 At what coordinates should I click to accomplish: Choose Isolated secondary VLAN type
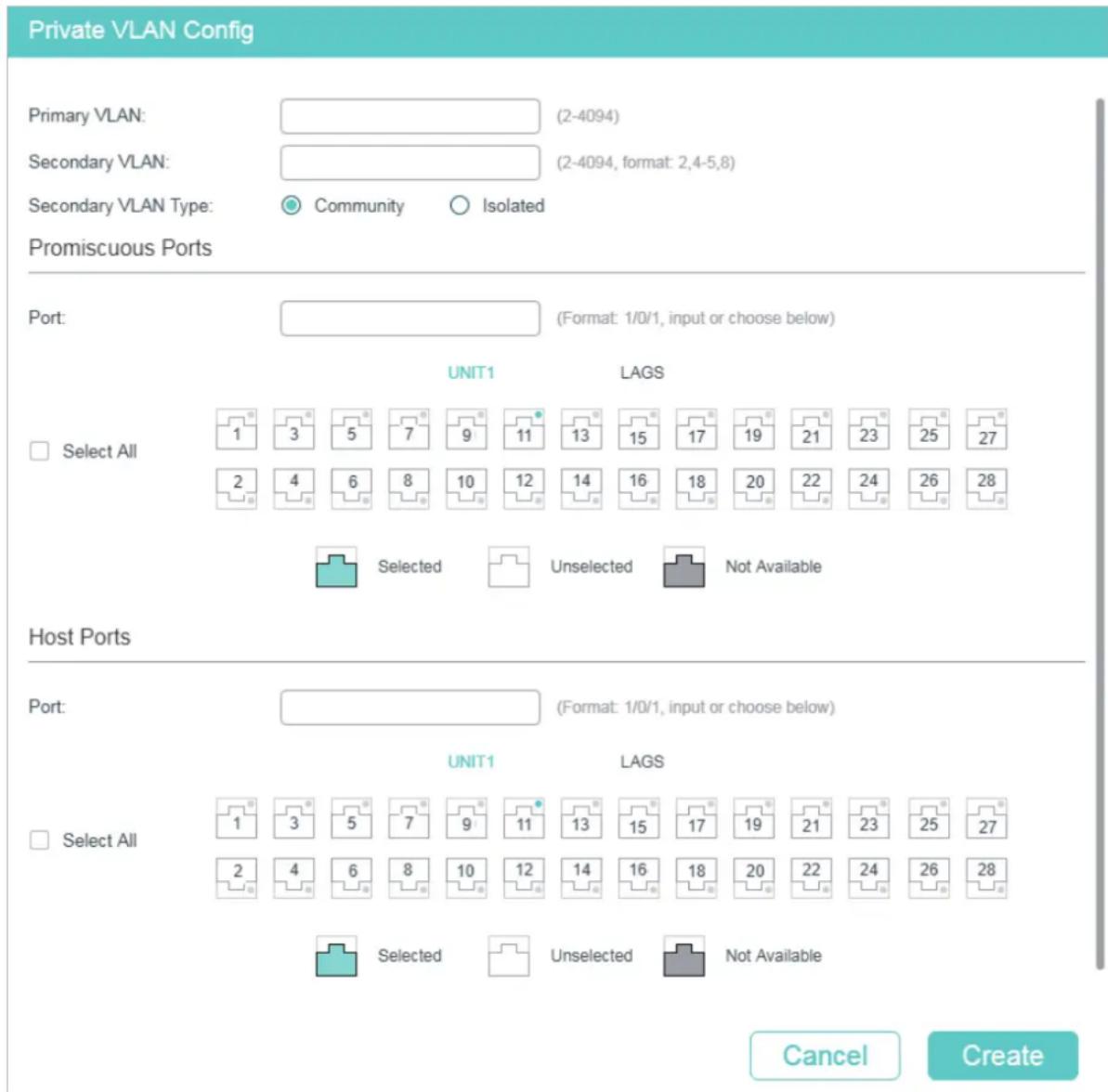click(x=460, y=205)
